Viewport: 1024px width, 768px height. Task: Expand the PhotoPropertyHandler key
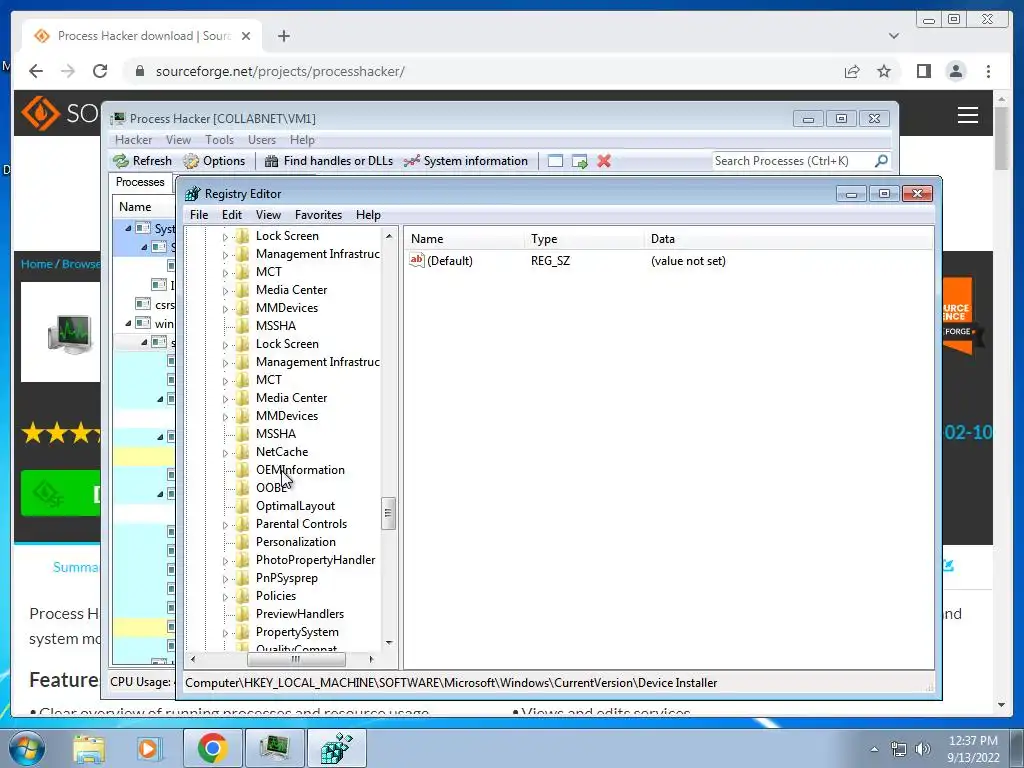(225, 560)
